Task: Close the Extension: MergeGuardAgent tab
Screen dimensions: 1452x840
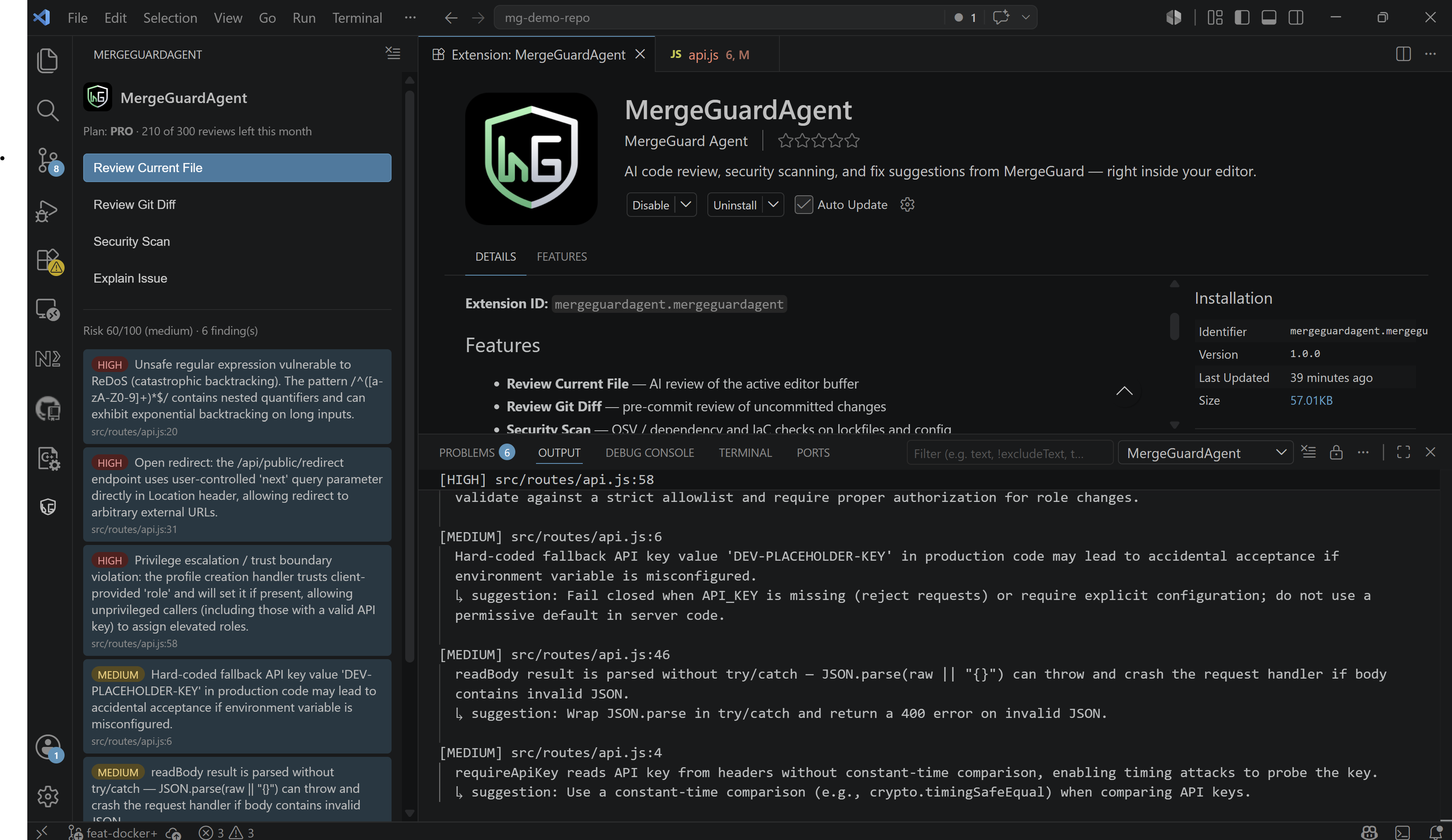Action: (639, 54)
